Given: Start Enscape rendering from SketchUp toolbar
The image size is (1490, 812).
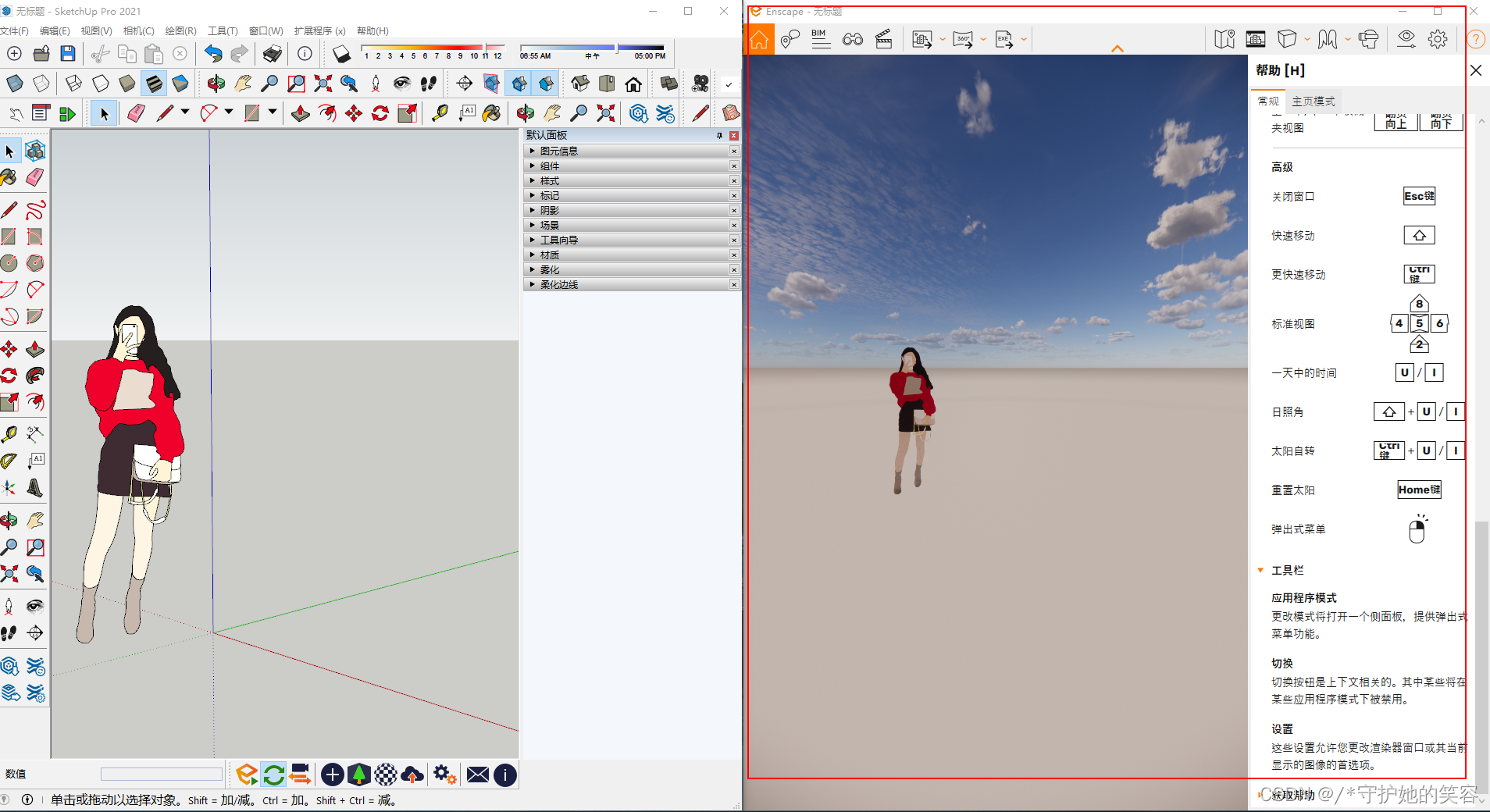Looking at the screenshot, I should (247, 775).
